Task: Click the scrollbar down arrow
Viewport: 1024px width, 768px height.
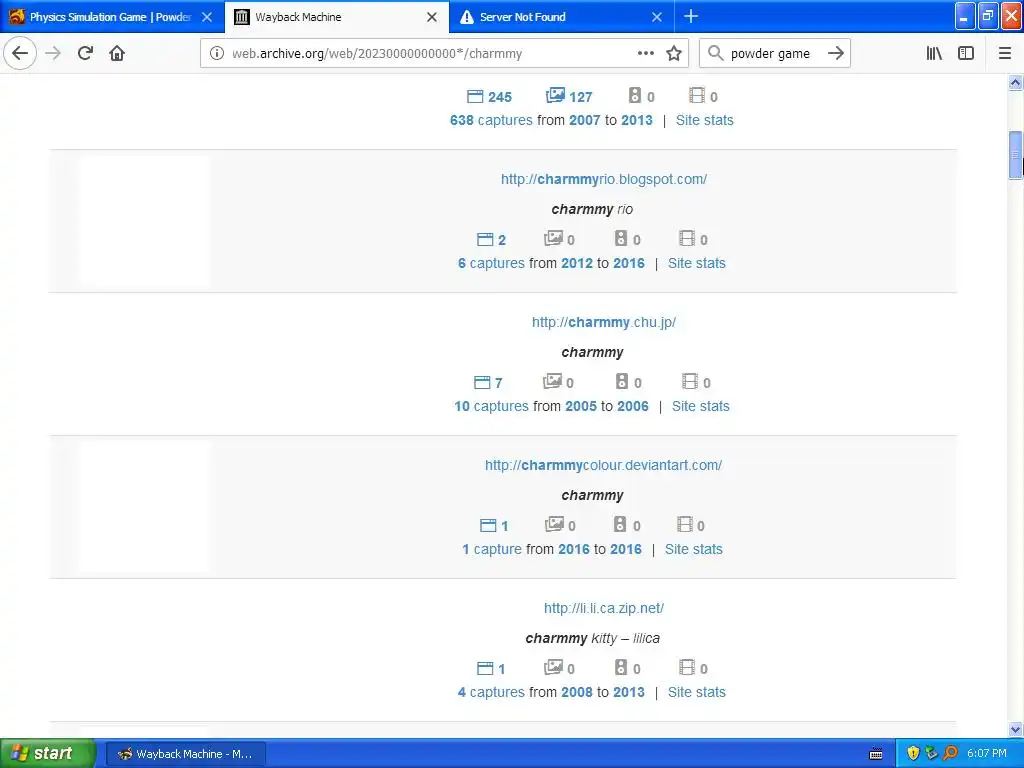Action: [1016, 729]
